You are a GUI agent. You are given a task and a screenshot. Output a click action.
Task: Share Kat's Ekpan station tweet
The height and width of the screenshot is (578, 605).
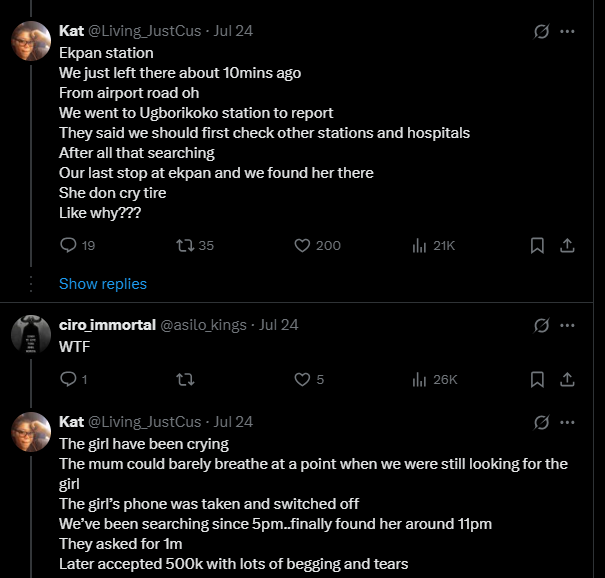point(567,245)
